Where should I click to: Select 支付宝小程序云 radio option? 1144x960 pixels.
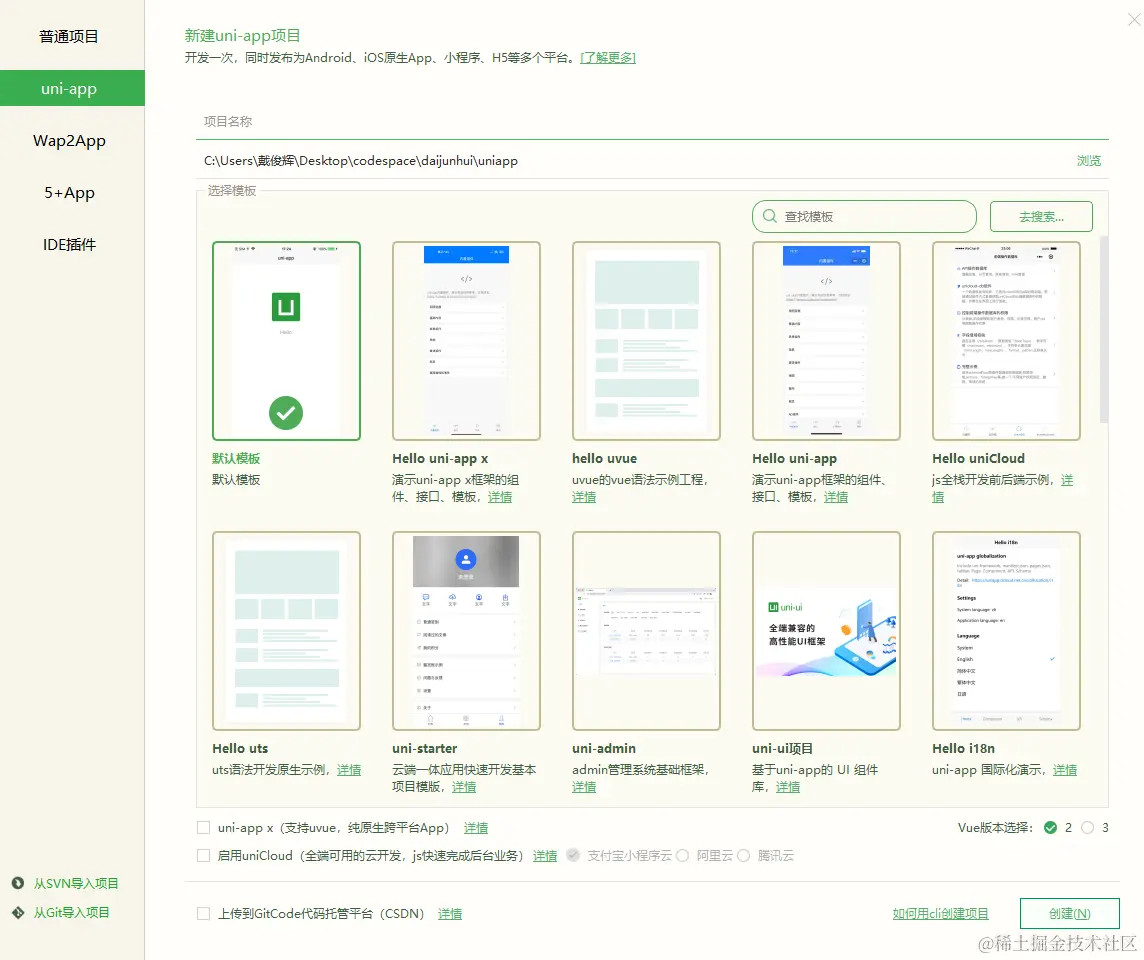[573, 855]
